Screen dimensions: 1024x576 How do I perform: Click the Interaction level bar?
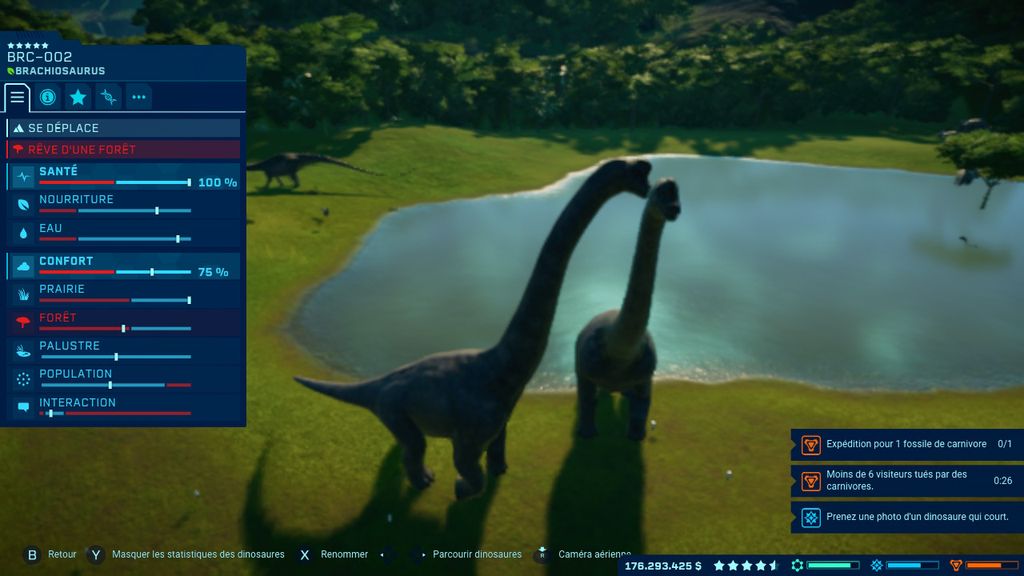click(x=115, y=413)
